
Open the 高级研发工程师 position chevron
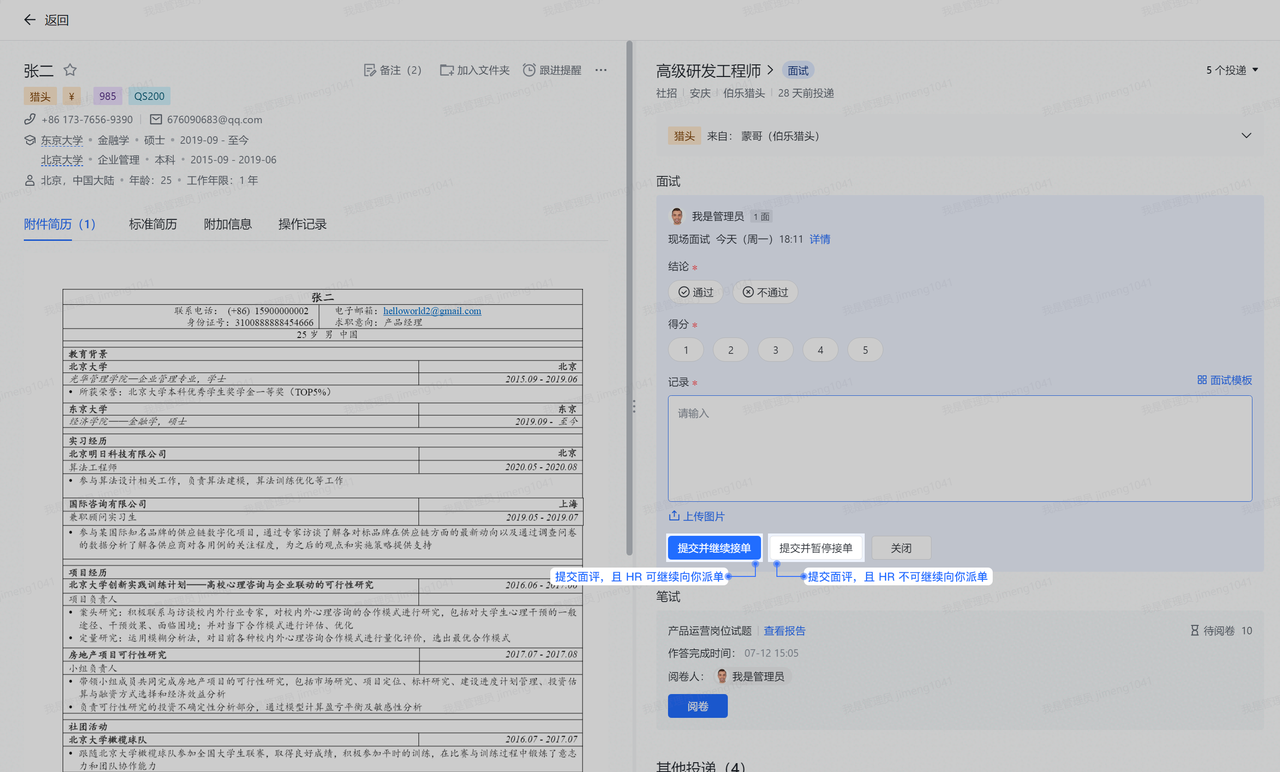pyautogui.click(x=770, y=71)
